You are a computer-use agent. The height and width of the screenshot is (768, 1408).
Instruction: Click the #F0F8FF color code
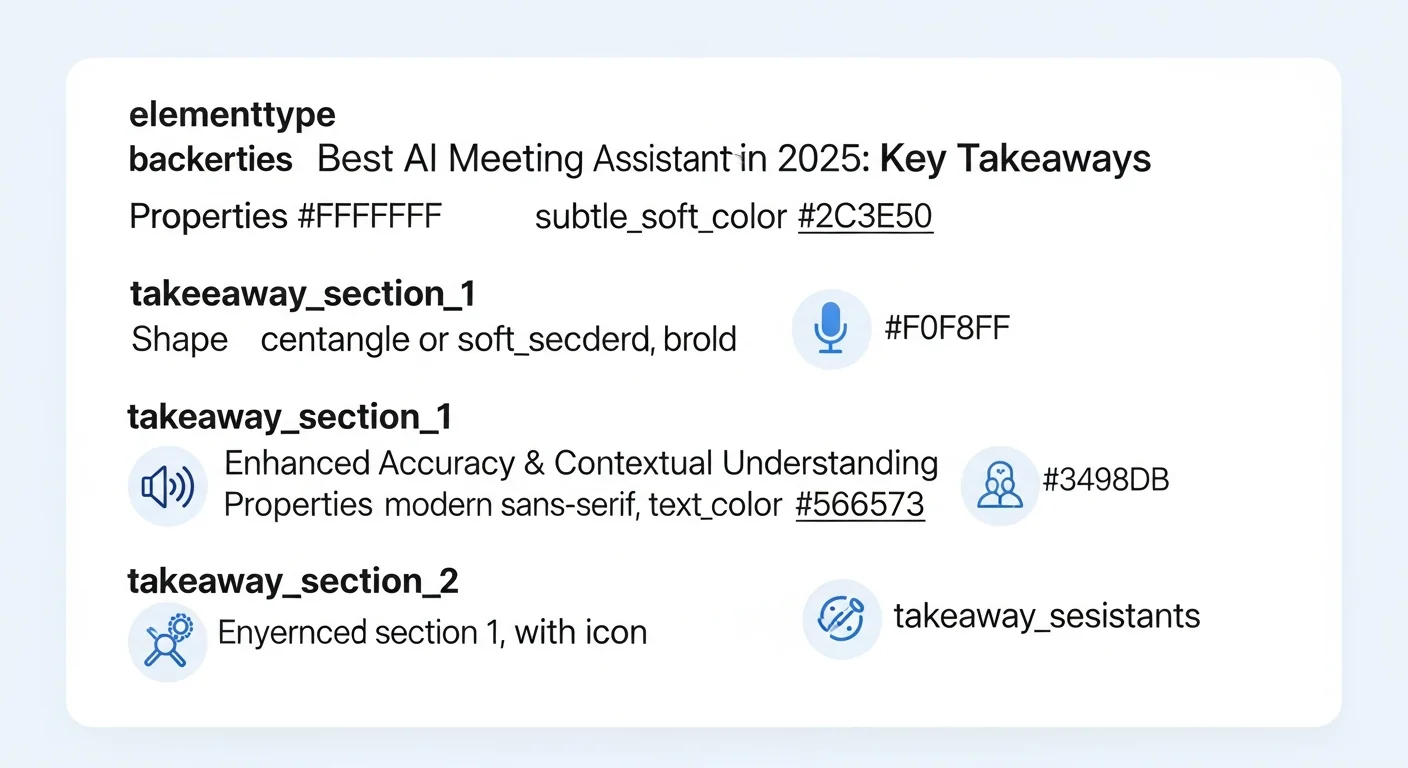coord(947,328)
